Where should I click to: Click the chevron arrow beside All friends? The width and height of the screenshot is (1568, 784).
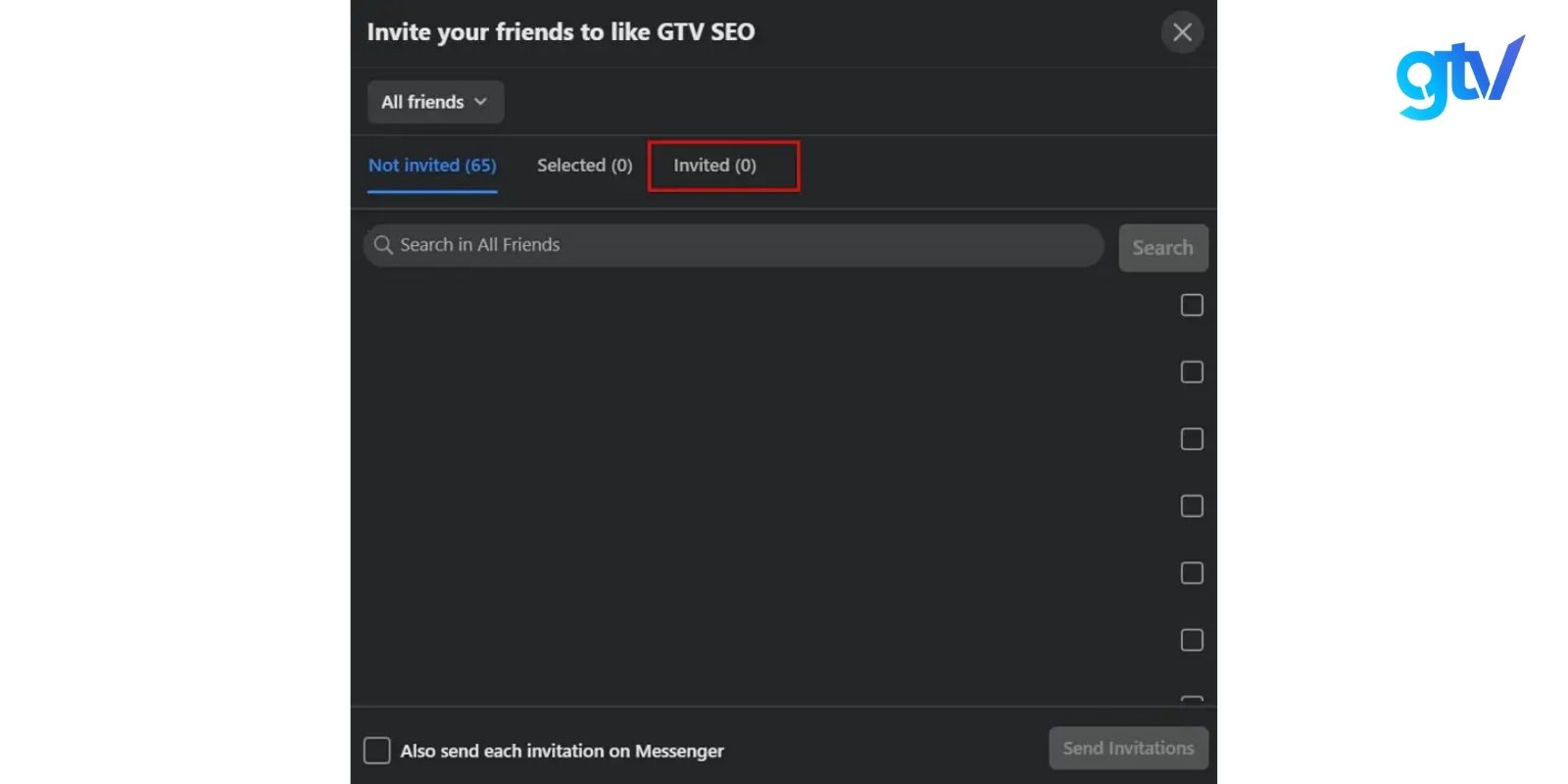tap(480, 102)
